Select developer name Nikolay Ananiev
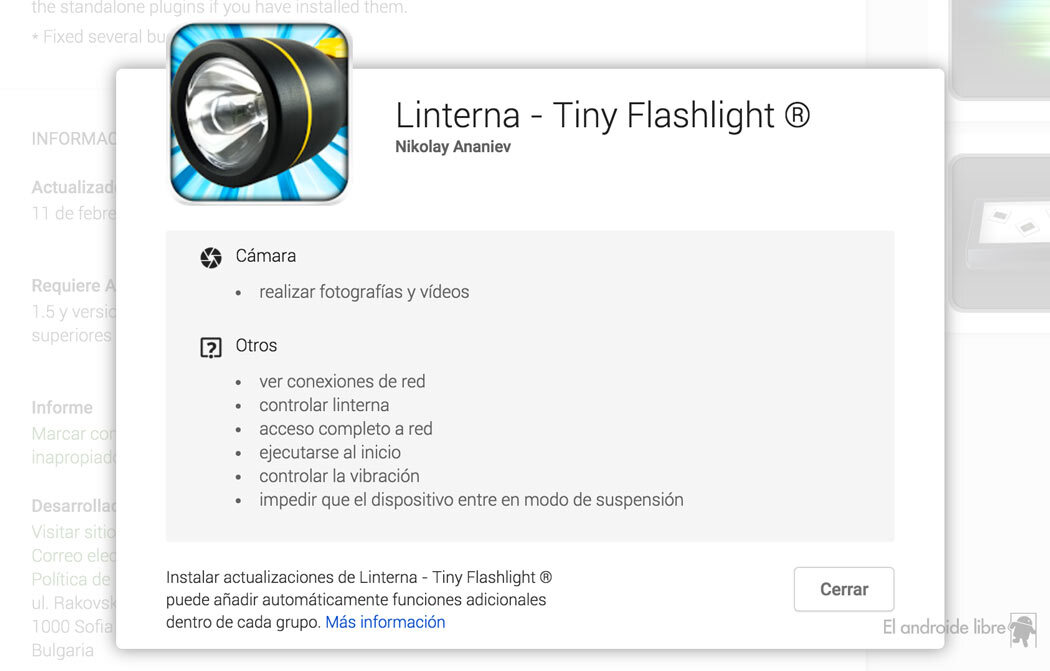 (x=453, y=147)
